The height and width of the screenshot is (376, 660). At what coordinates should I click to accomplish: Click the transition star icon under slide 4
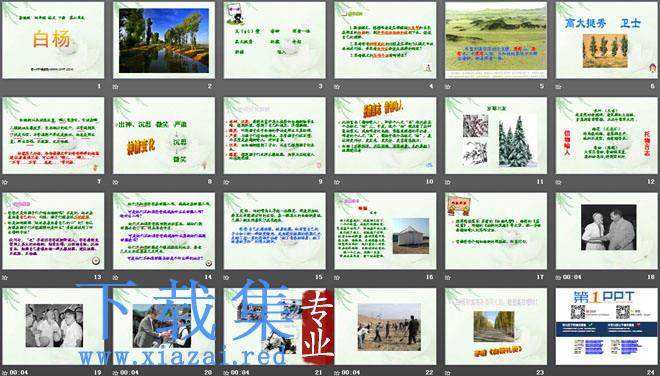click(x=337, y=87)
